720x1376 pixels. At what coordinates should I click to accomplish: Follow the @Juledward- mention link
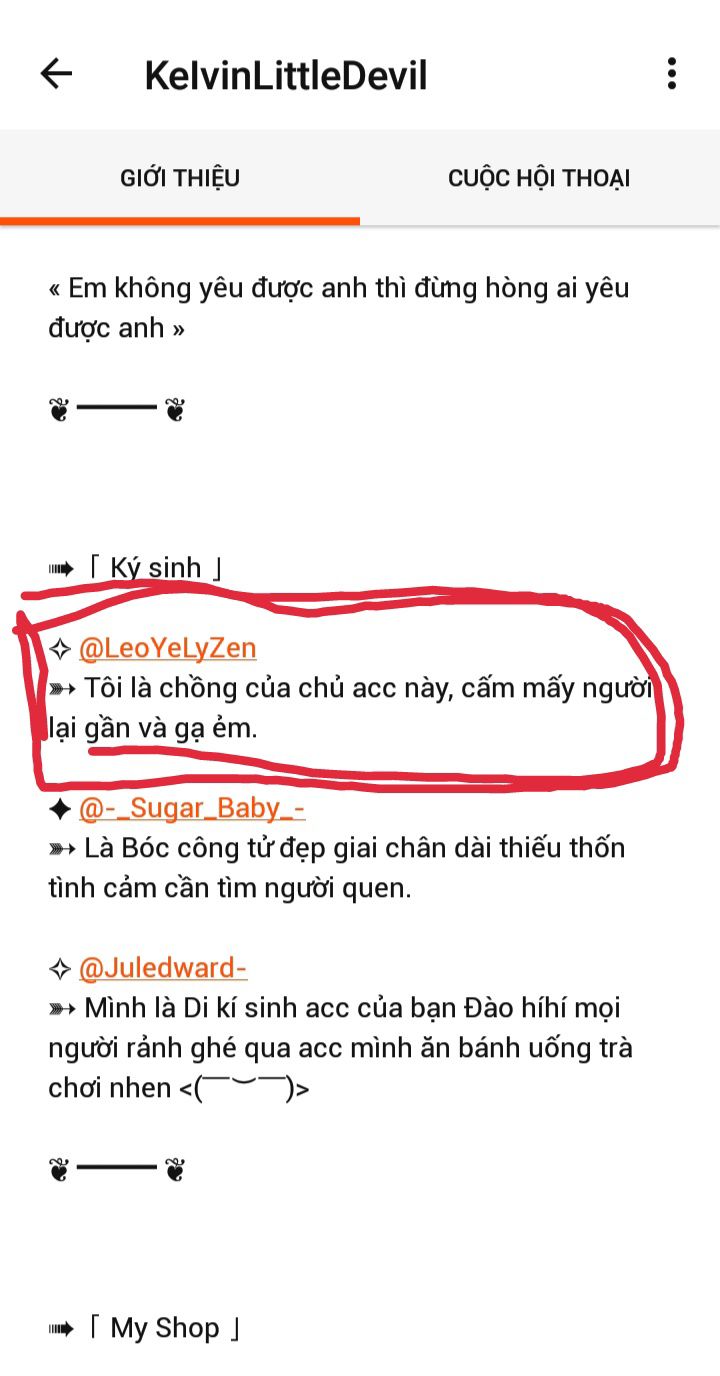(163, 968)
